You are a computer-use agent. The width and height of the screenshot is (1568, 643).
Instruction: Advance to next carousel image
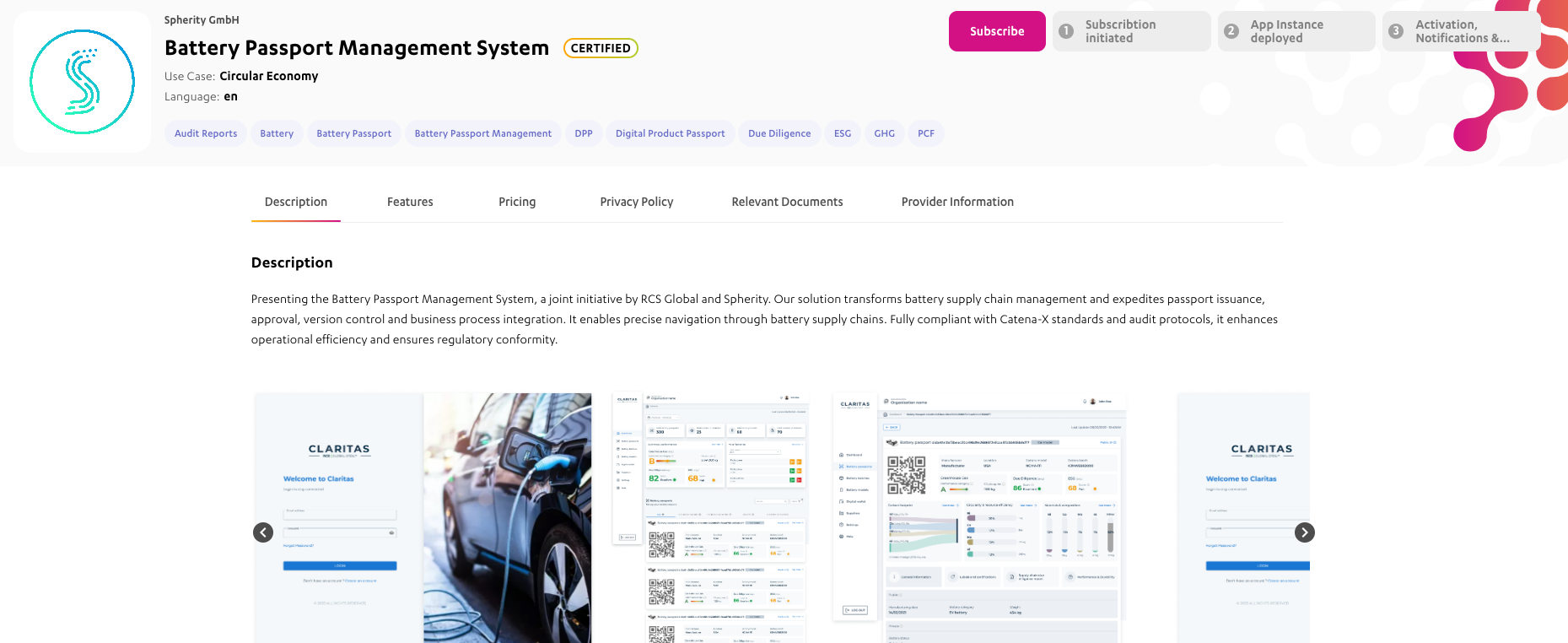pyautogui.click(x=1304, y=532)
